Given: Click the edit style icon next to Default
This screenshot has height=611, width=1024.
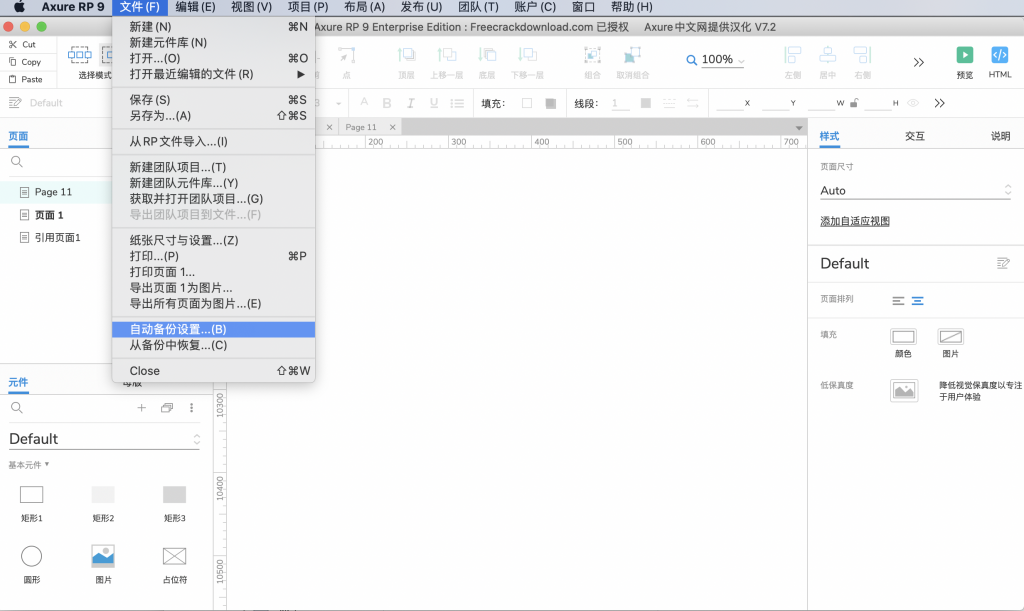Looking at the screenshot, I should (1003, 263).
